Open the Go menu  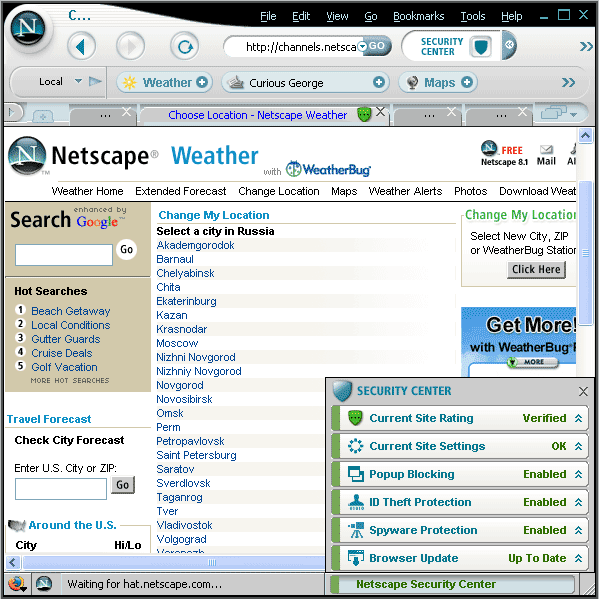[x=371, y=16]
